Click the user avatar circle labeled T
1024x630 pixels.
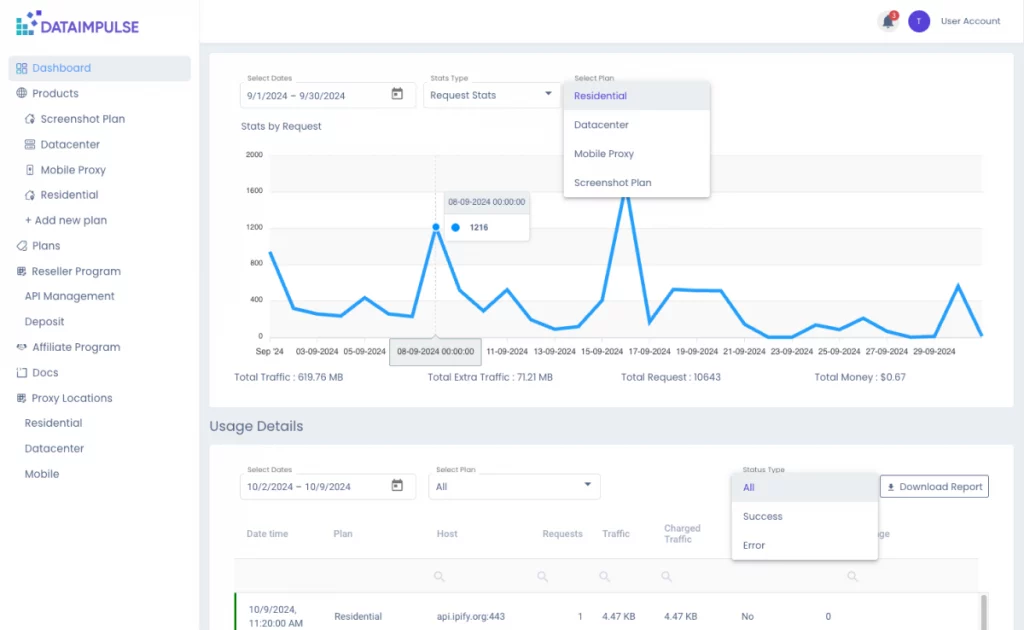coord(918,20)
